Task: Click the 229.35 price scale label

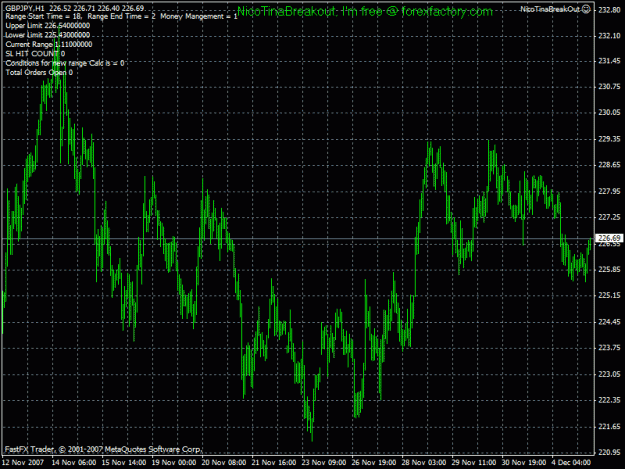Action: tap(609, 139)
